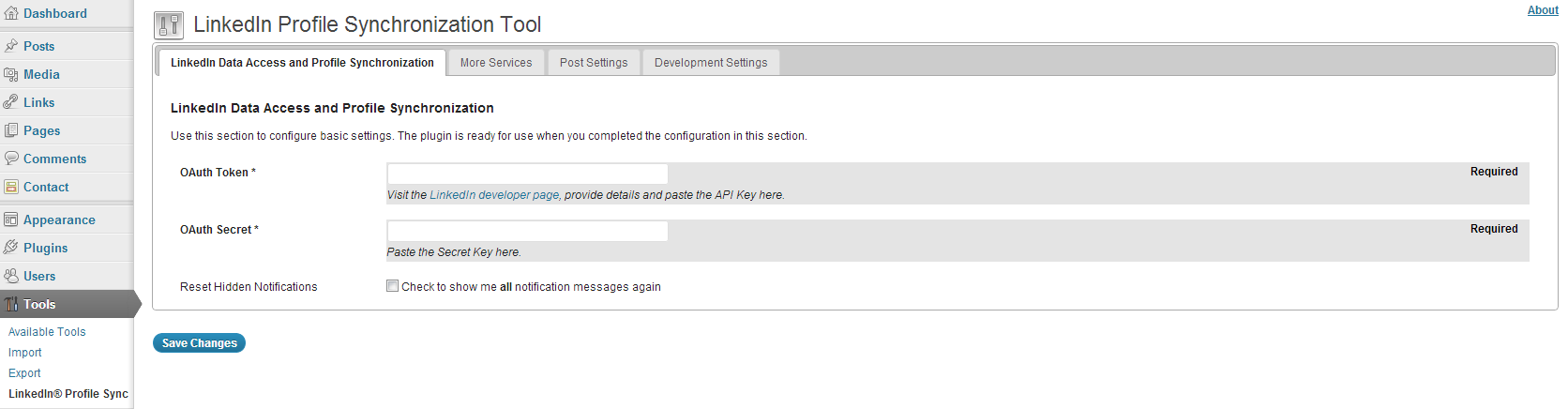The width and height of the screenshot is (1568, 409).
Task: Check the Reset Hidden Notifications checkbox
Action: pyautogui.click(x=393, y=286)
